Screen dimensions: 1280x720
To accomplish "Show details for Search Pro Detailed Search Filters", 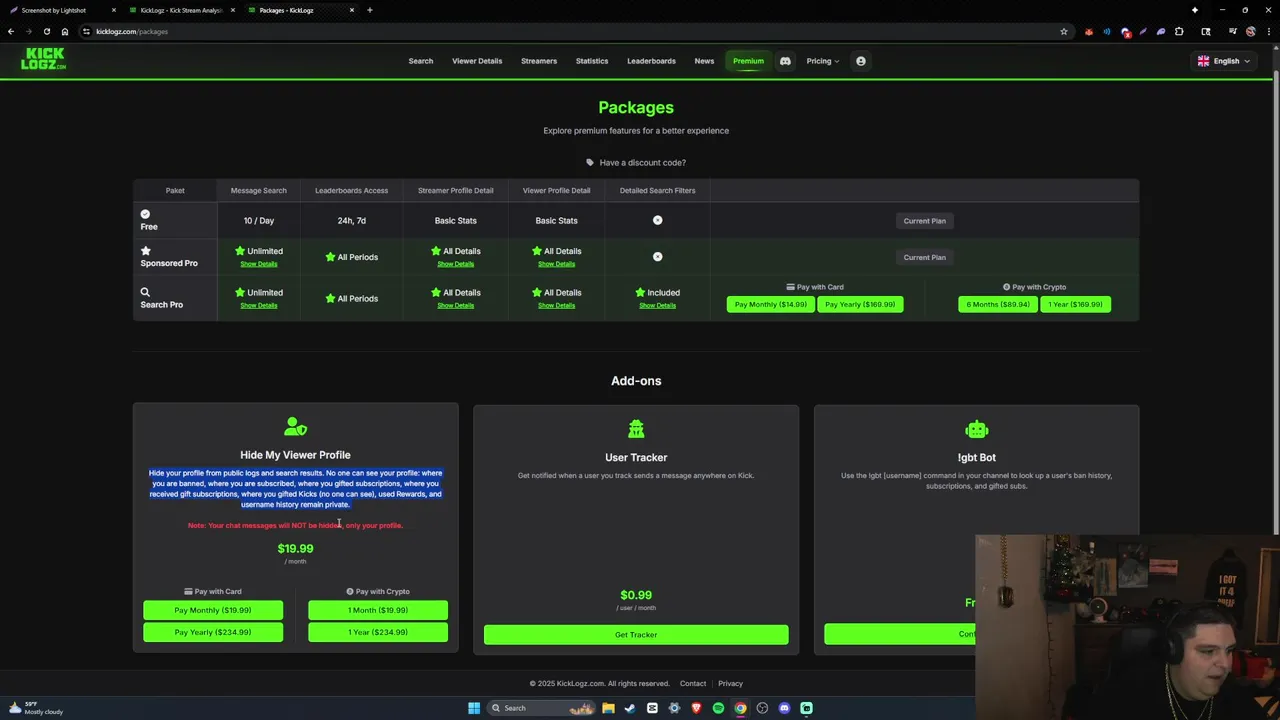I will 657,306.
